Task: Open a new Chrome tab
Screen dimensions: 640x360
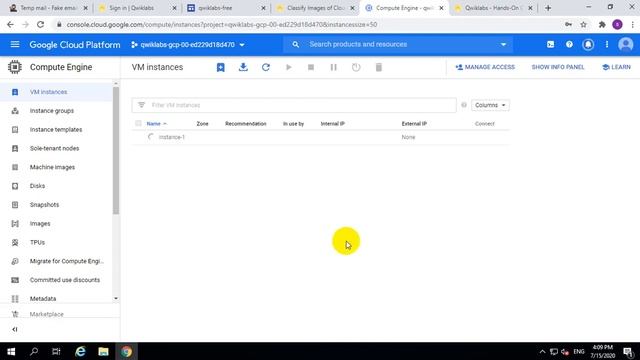Action: [x=548, y=8]
